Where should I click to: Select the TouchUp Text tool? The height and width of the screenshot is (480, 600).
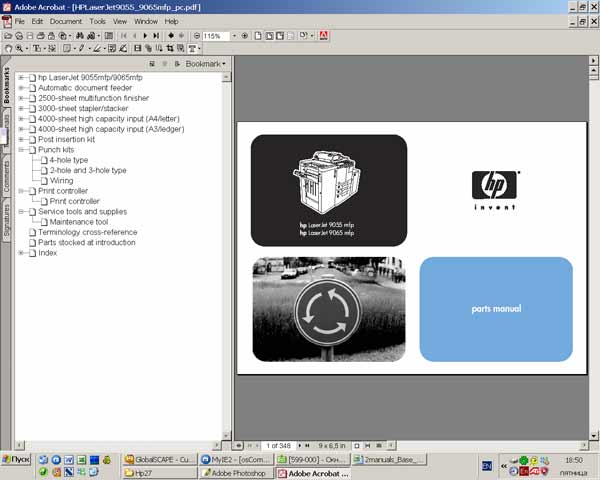tap(192, 49)
